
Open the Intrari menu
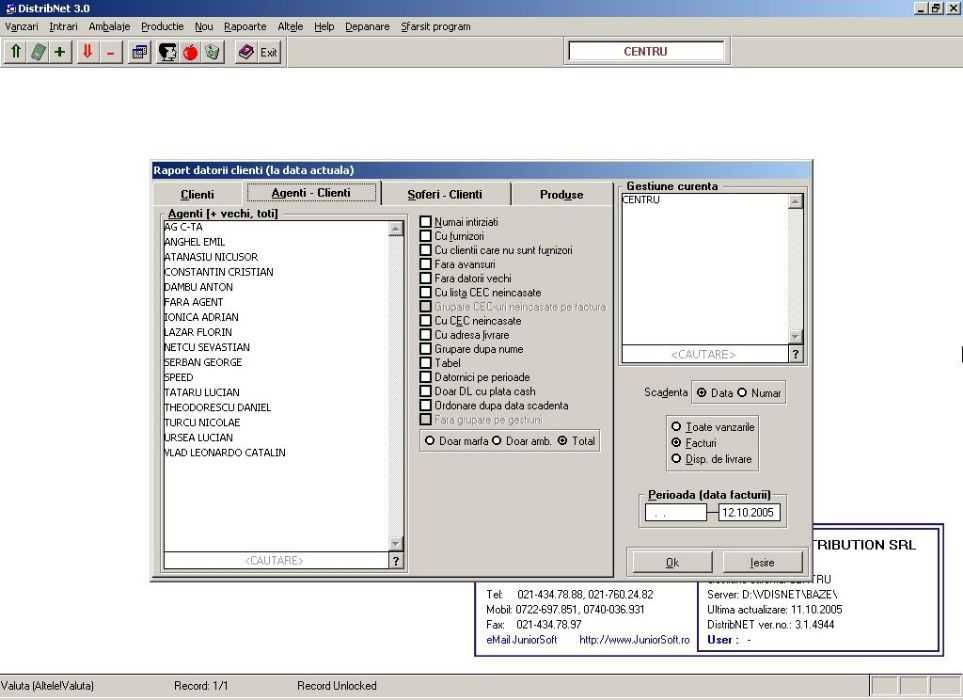[63, 26]
